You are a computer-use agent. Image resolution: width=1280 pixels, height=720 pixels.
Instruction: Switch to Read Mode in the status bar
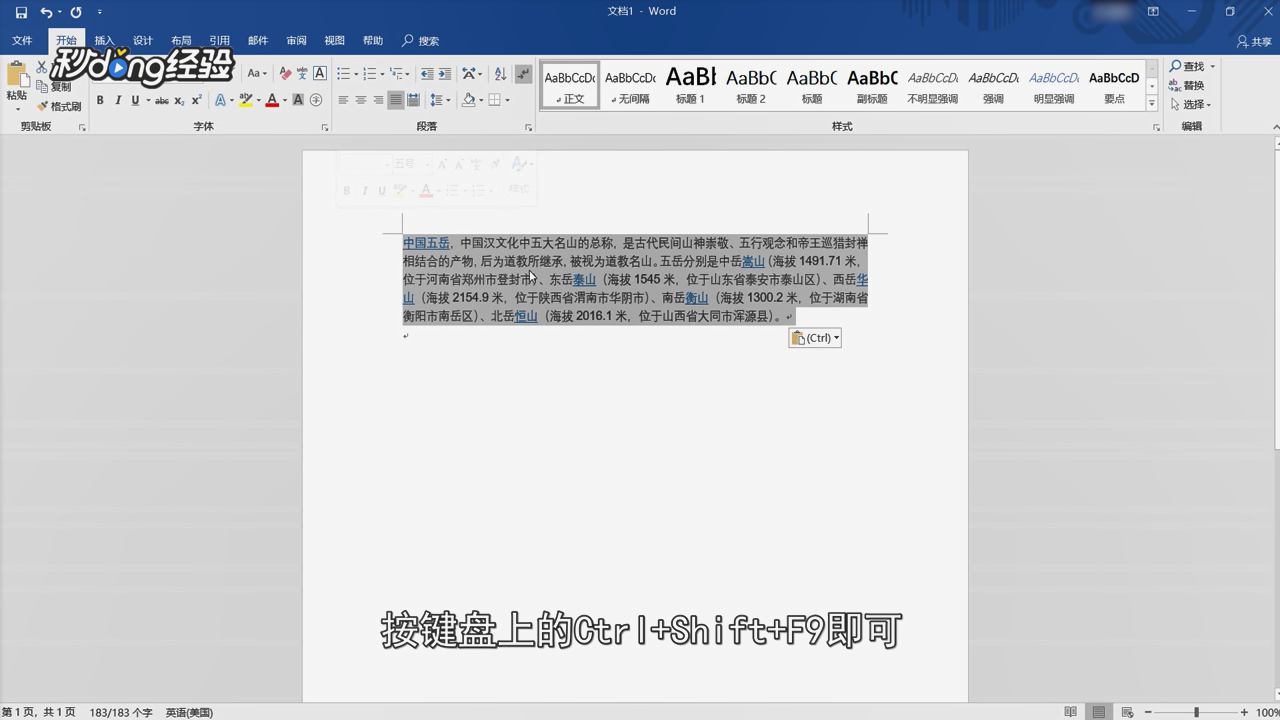(x=1071, y=712)
